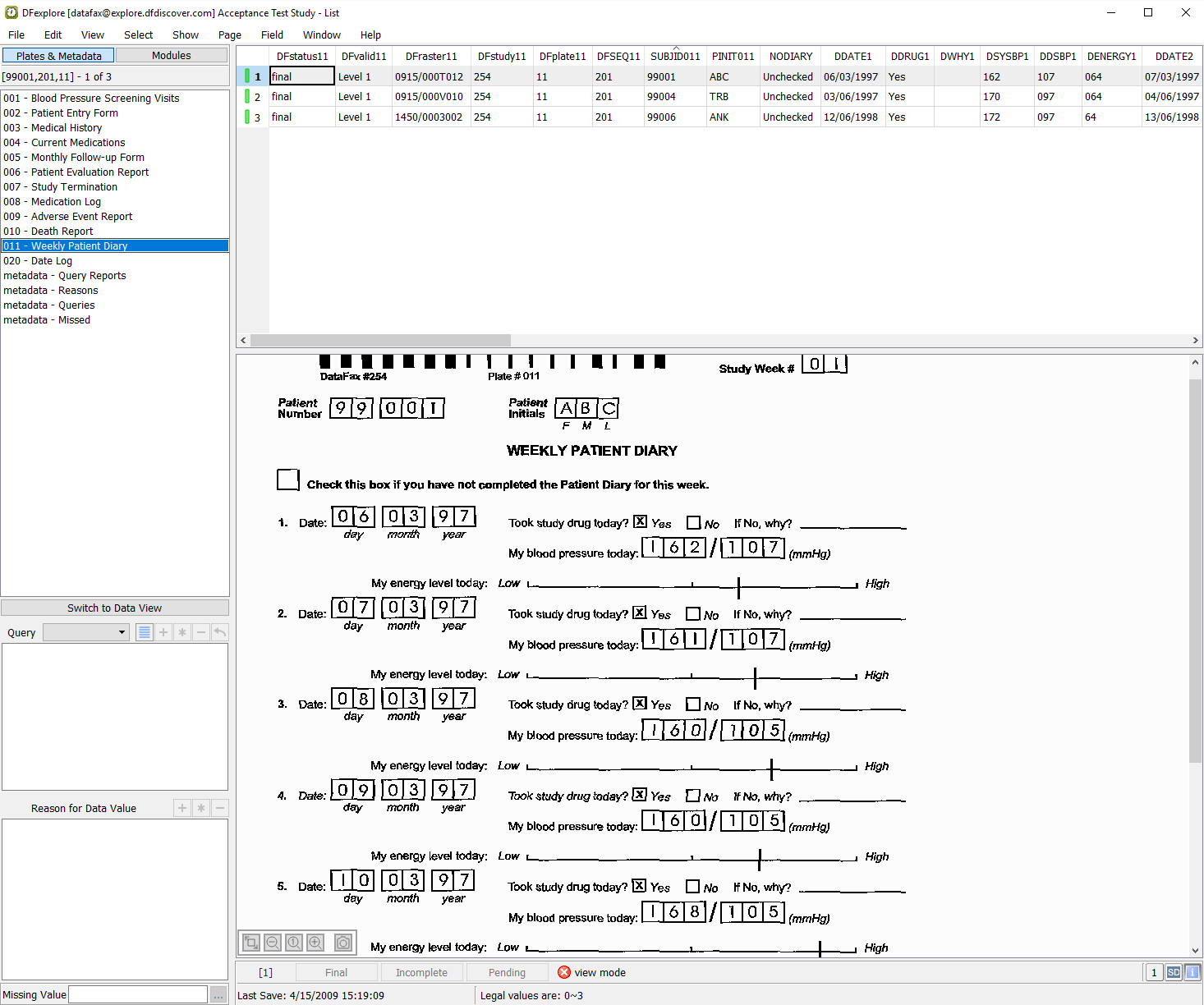Toggle the status bar '1' button

click(x=1154, y=973)
